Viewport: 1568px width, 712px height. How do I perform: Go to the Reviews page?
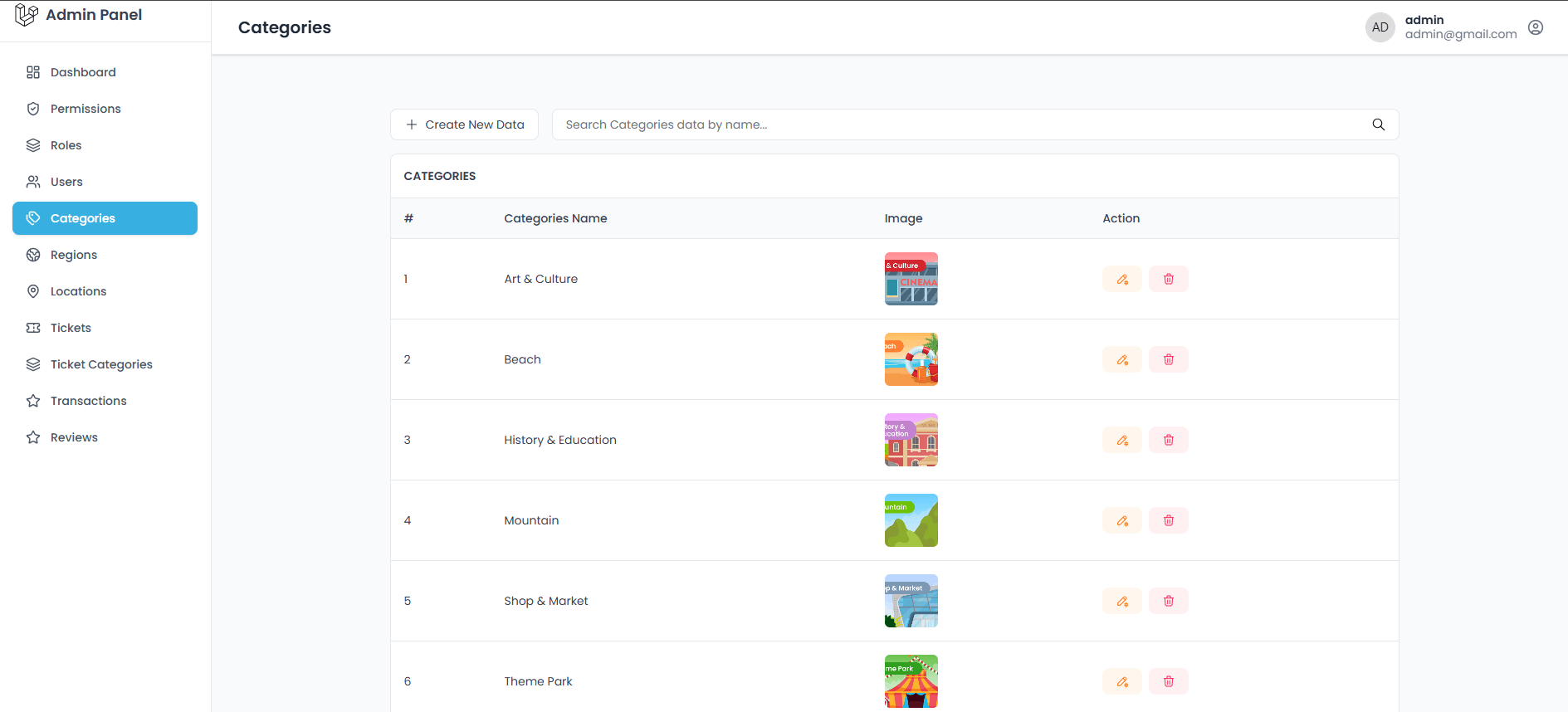click(x=105, y=437)
